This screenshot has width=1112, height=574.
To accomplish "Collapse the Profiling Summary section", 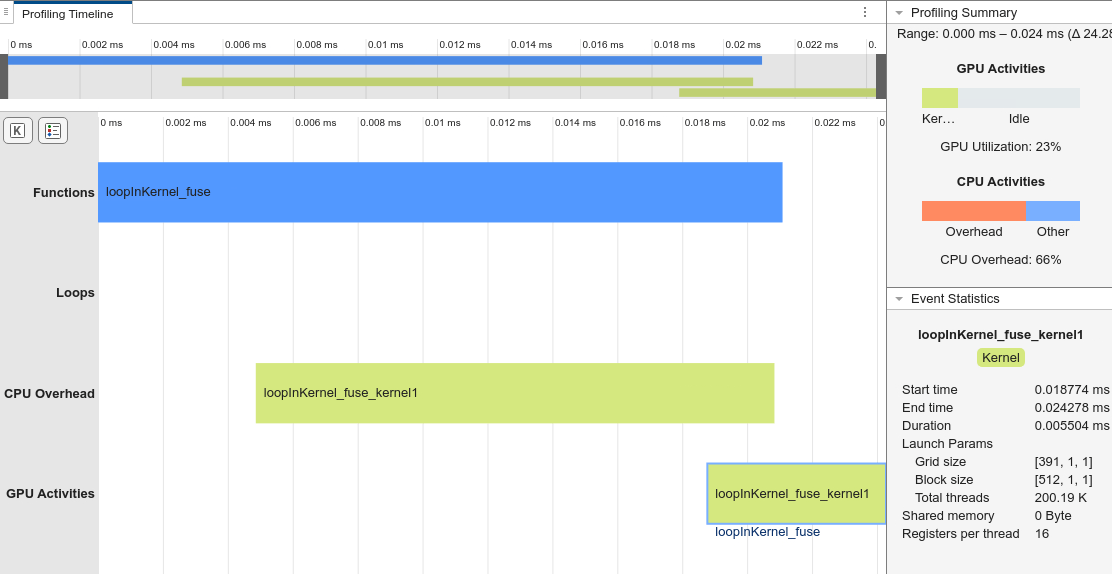I will [899, 13].
